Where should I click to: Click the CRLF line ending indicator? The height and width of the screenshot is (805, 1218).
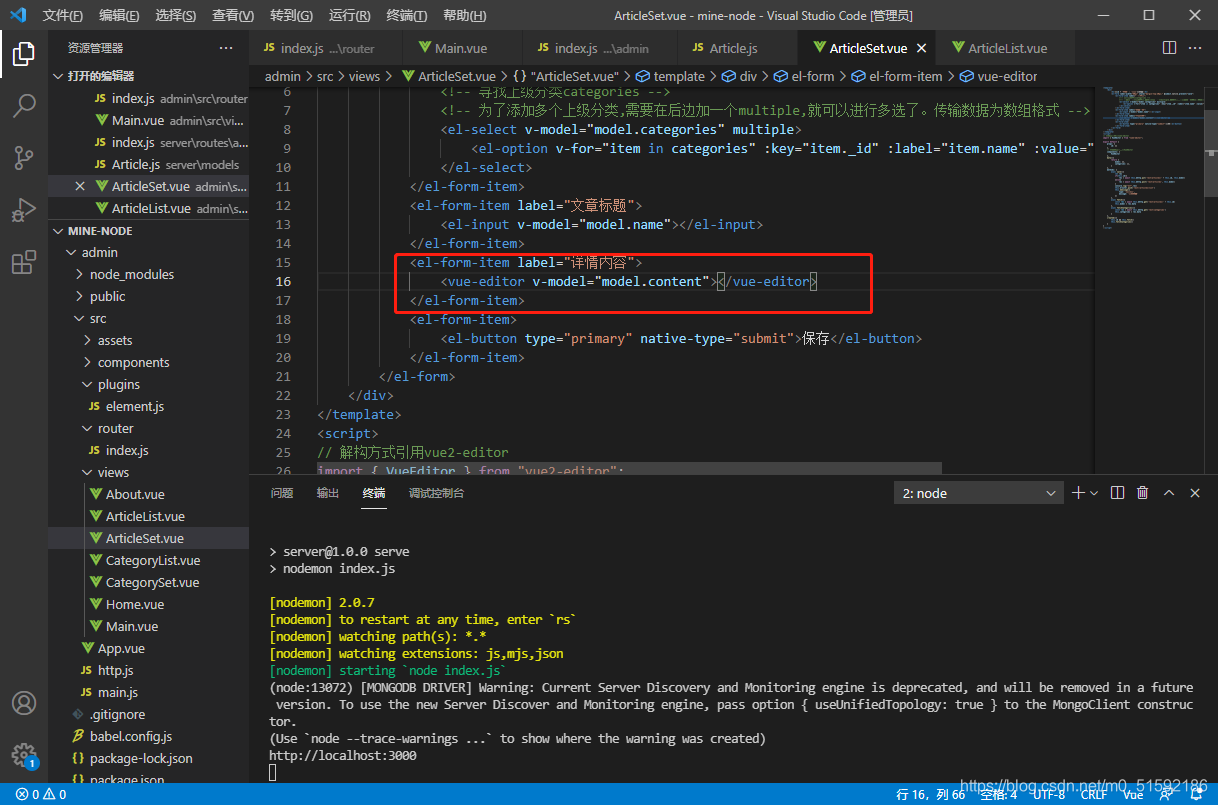point(1094,795)
